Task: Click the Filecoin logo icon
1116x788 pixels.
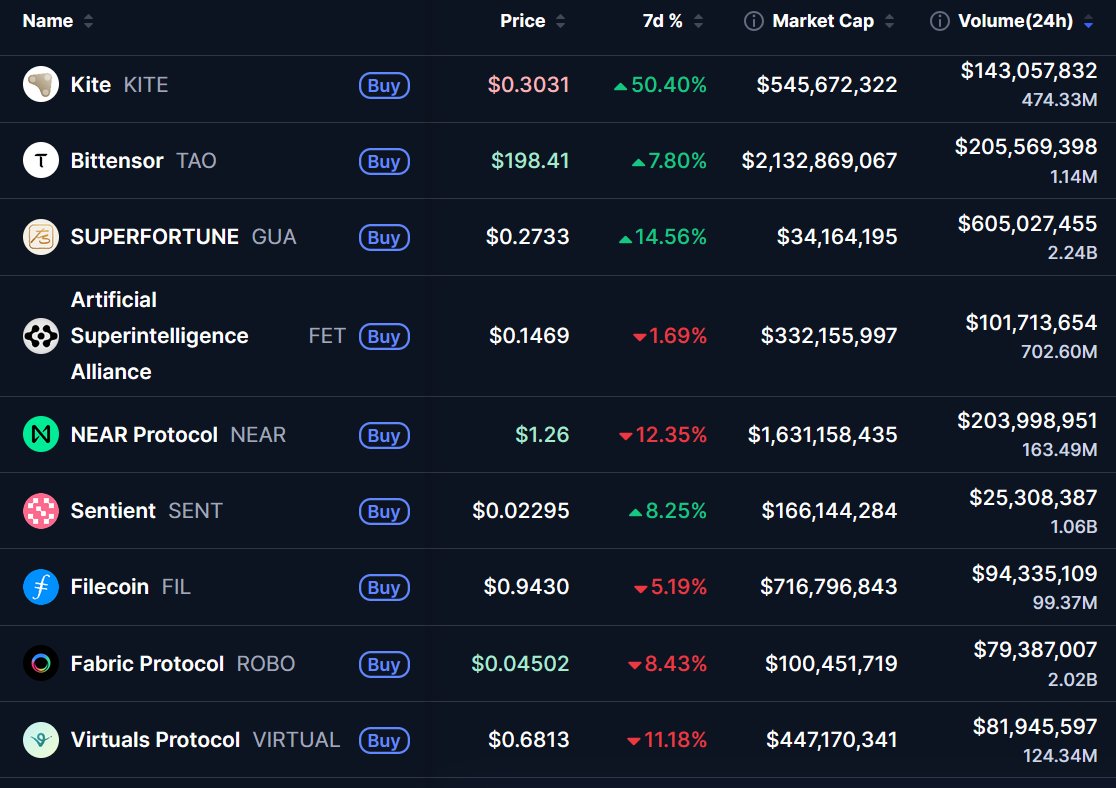Action: pyautogui.click(x=41, y=587)
